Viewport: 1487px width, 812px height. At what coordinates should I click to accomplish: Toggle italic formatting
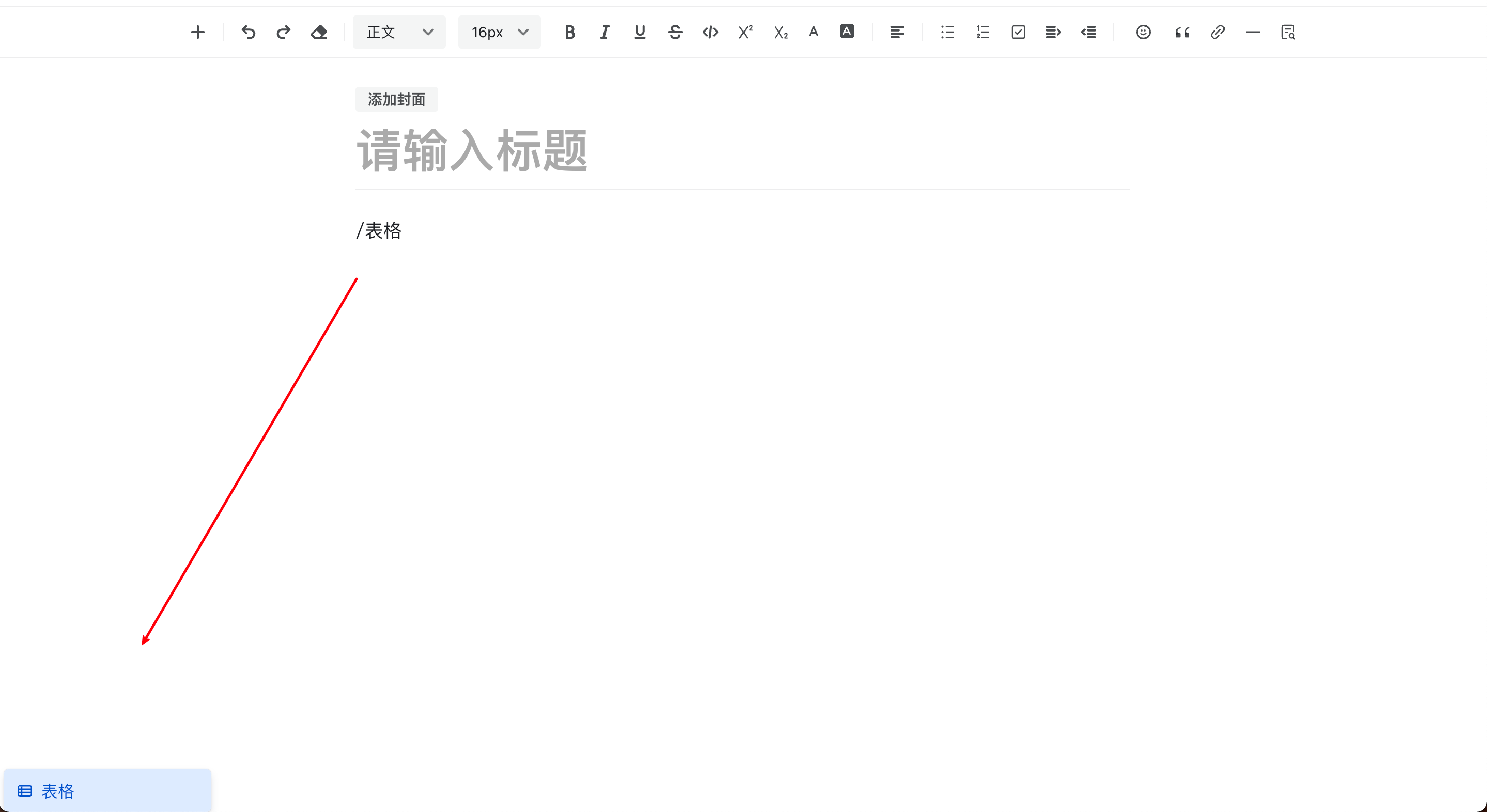(604, 32)
